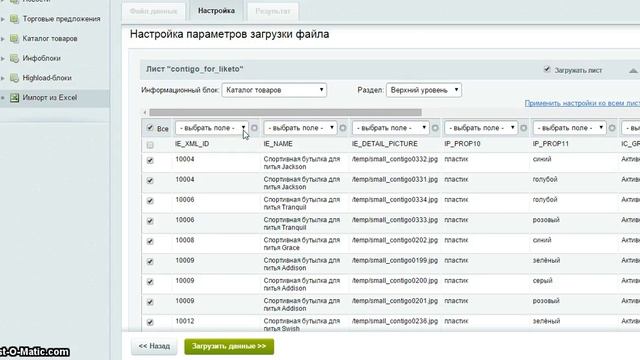Click round settings icon beside IP_PROP11 field selector

click(x=612, y=128)
